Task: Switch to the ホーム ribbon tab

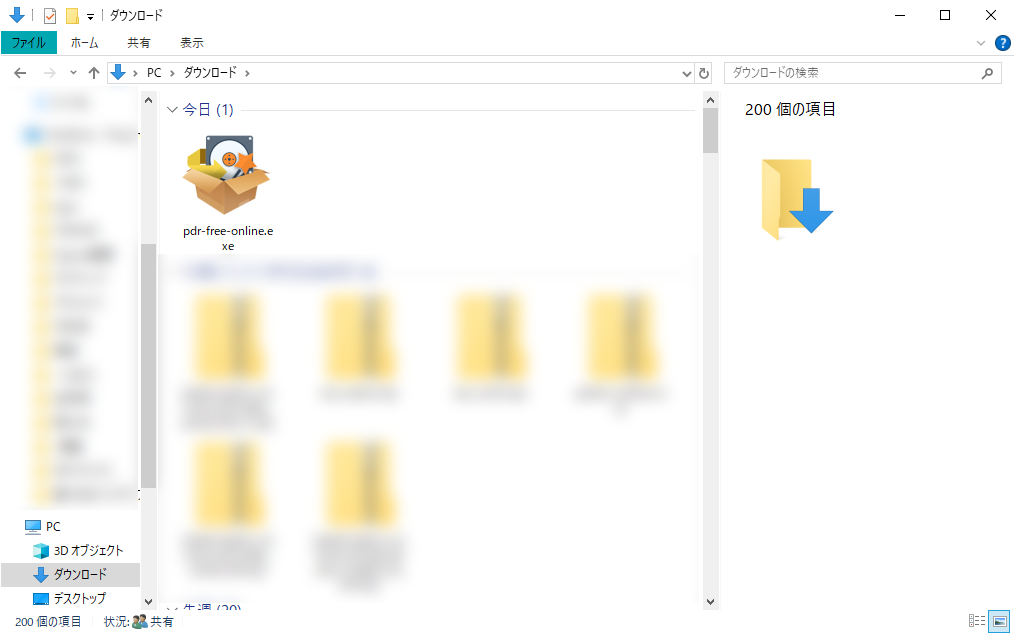Action: point(85,43)
